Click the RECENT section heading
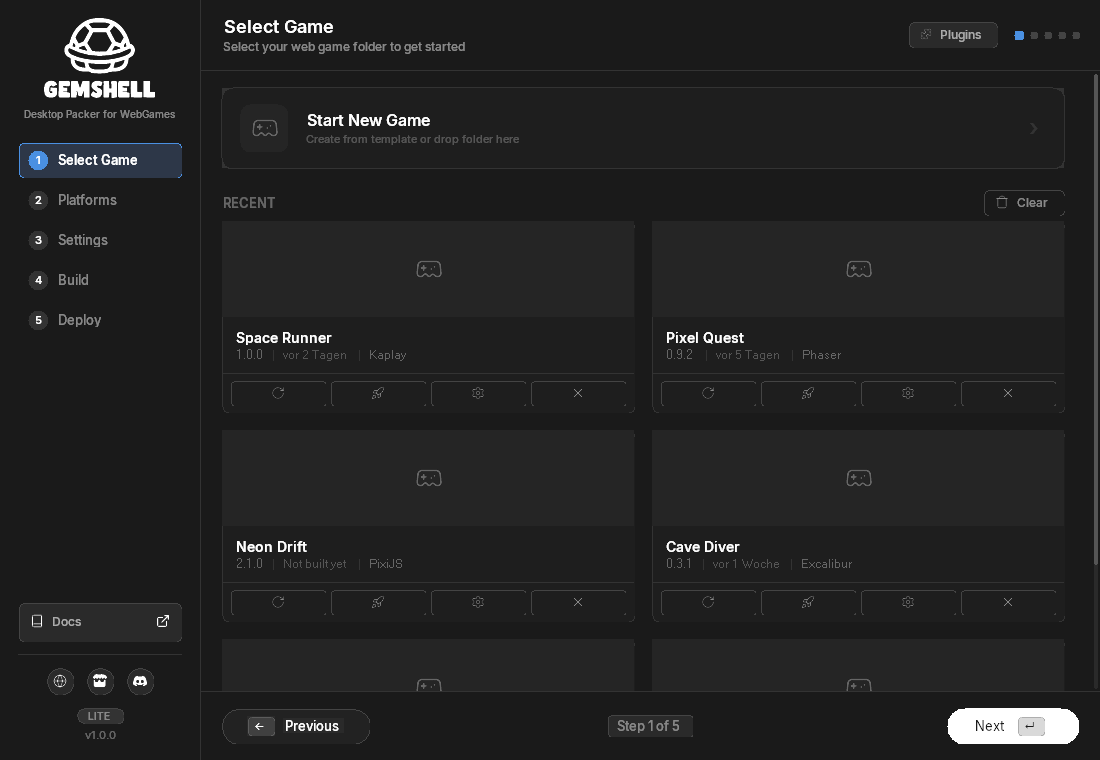This screenshot has height=760, width=1100. tap(249, 203)
